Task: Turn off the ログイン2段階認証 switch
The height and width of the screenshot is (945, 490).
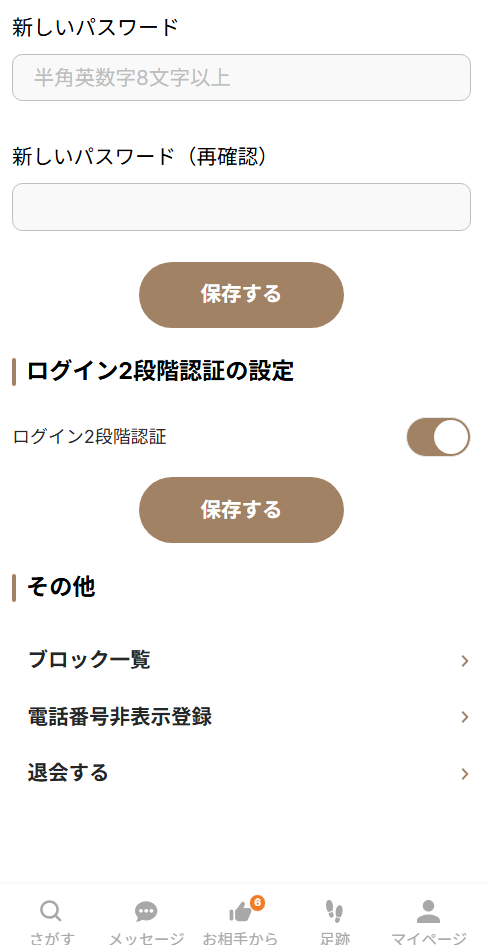Action: pyautogui.click(x=438, y=437)
